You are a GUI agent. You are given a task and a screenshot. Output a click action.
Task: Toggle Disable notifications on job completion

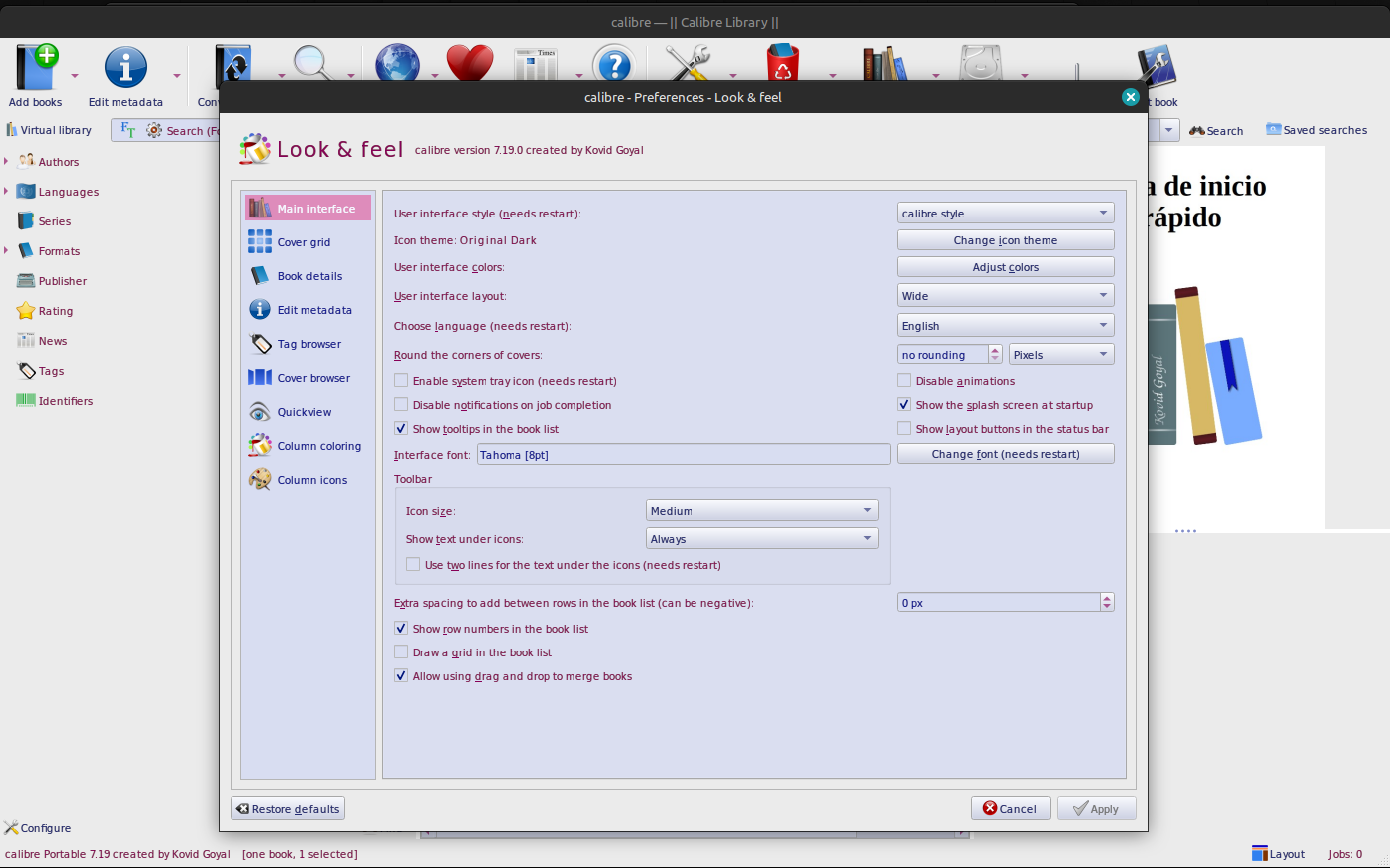click(x=401, y=405)
